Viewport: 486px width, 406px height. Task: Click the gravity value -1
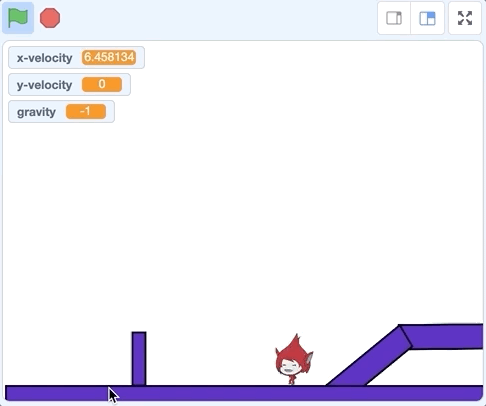[86, 111]
